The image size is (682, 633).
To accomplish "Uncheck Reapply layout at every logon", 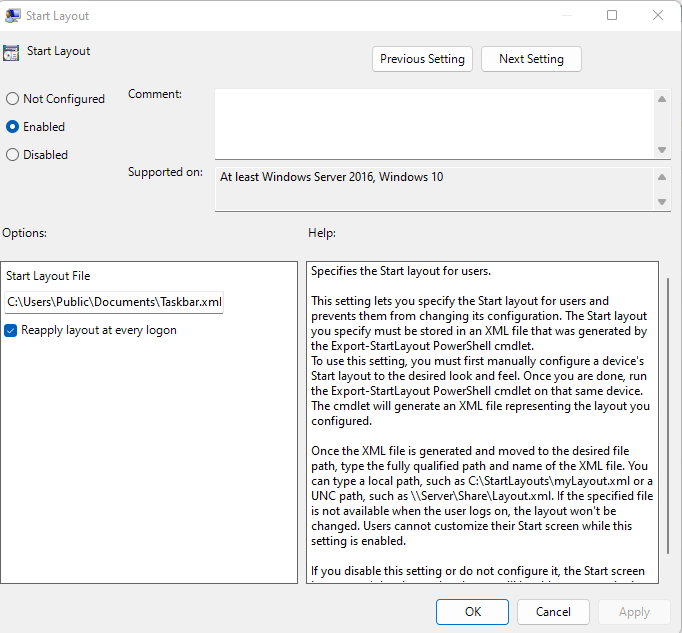I will click(10, 331).
